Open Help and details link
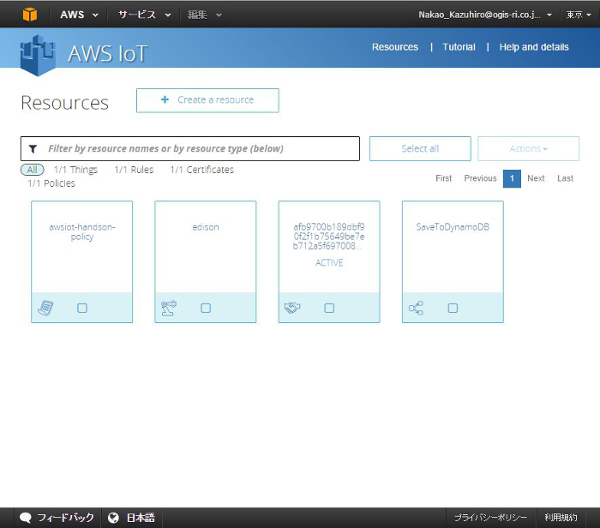 tap(534, 47)
